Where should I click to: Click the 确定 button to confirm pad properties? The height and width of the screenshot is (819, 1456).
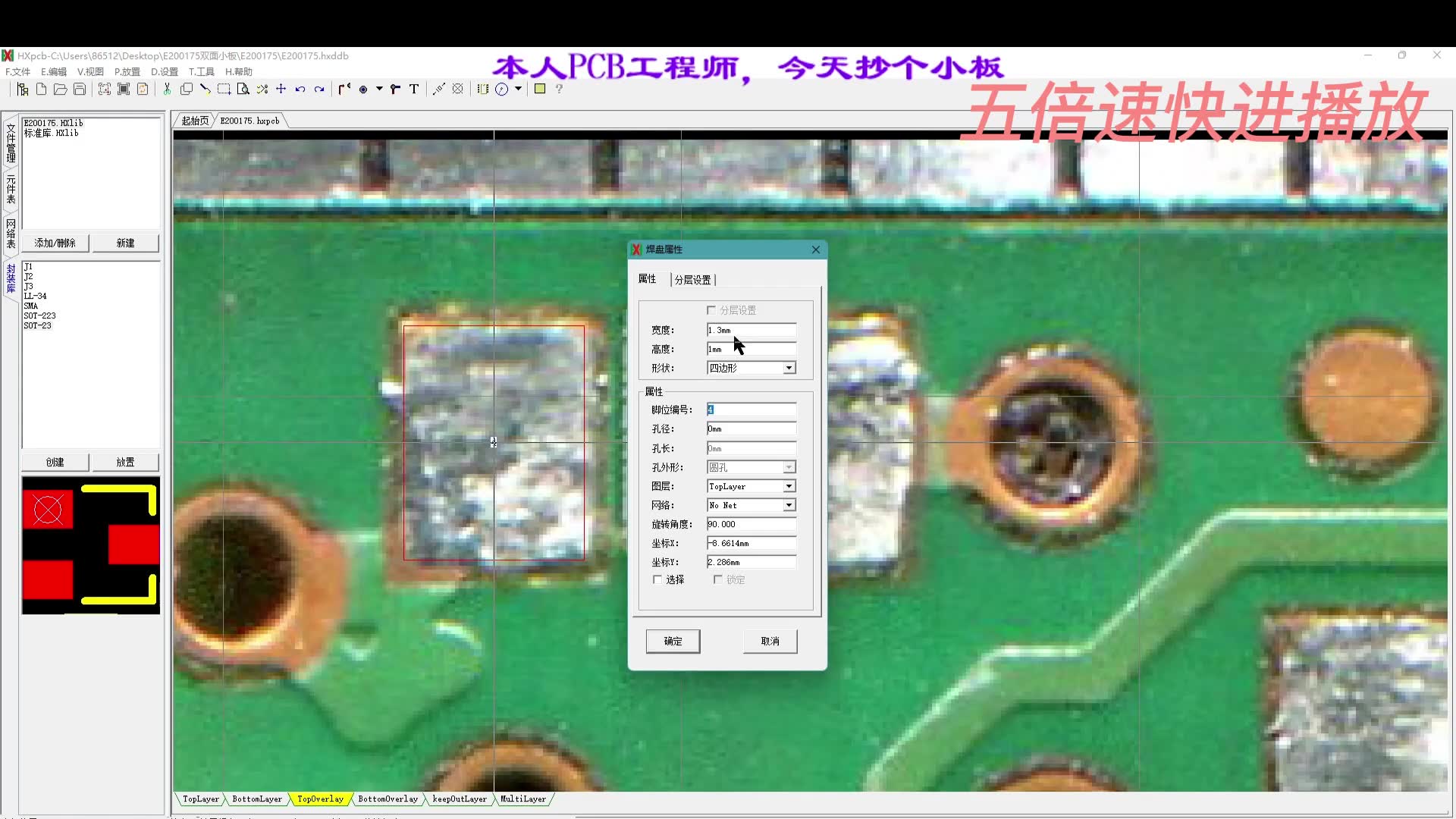(672, 641)
